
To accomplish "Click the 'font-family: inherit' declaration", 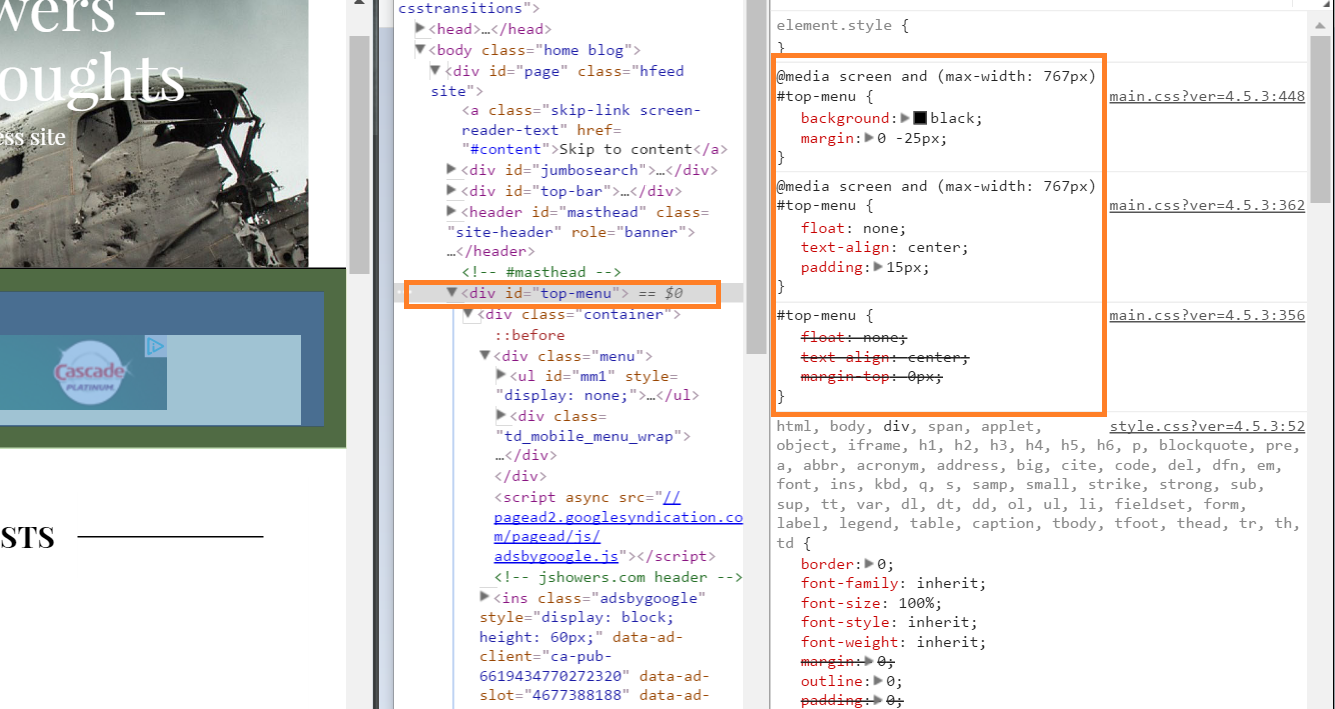I will pos(893,584).
